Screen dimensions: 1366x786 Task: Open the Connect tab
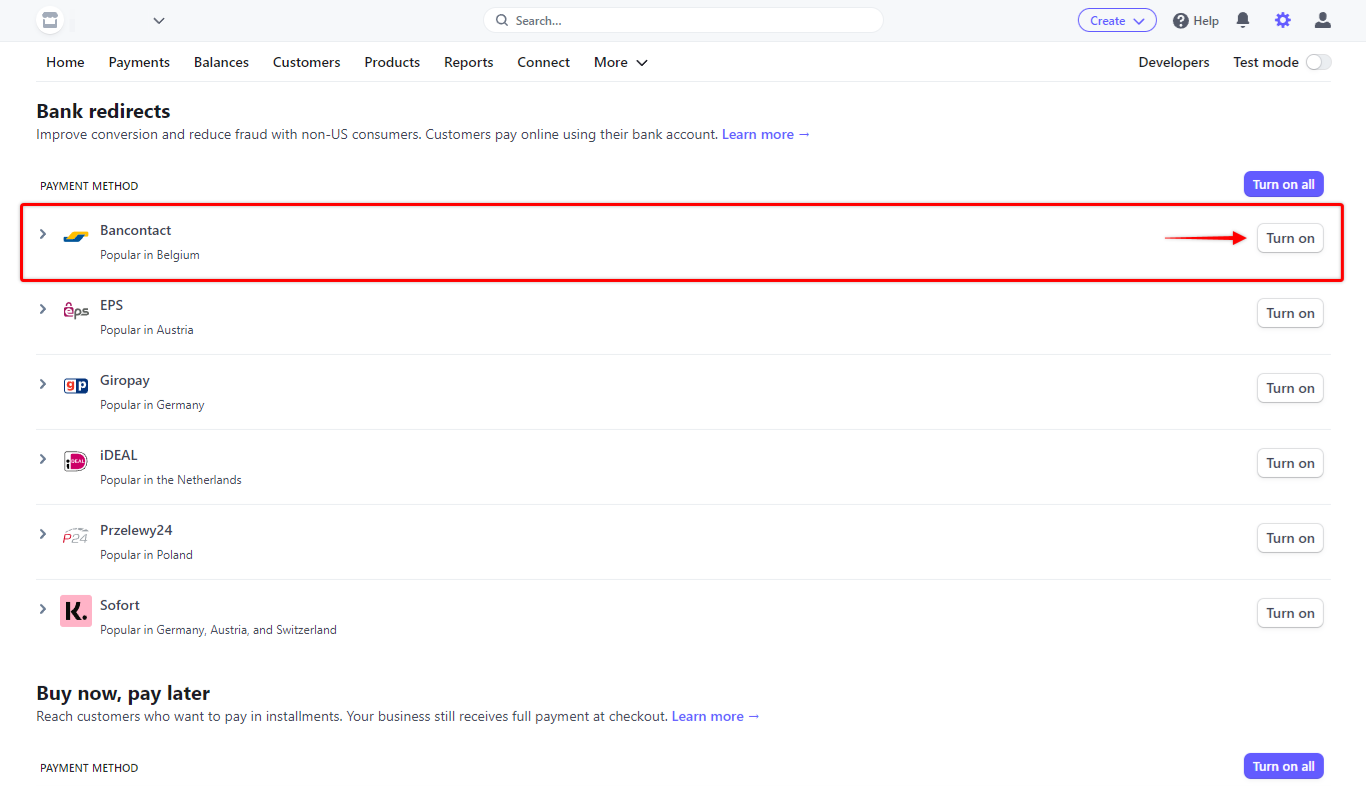pos(543,62)
